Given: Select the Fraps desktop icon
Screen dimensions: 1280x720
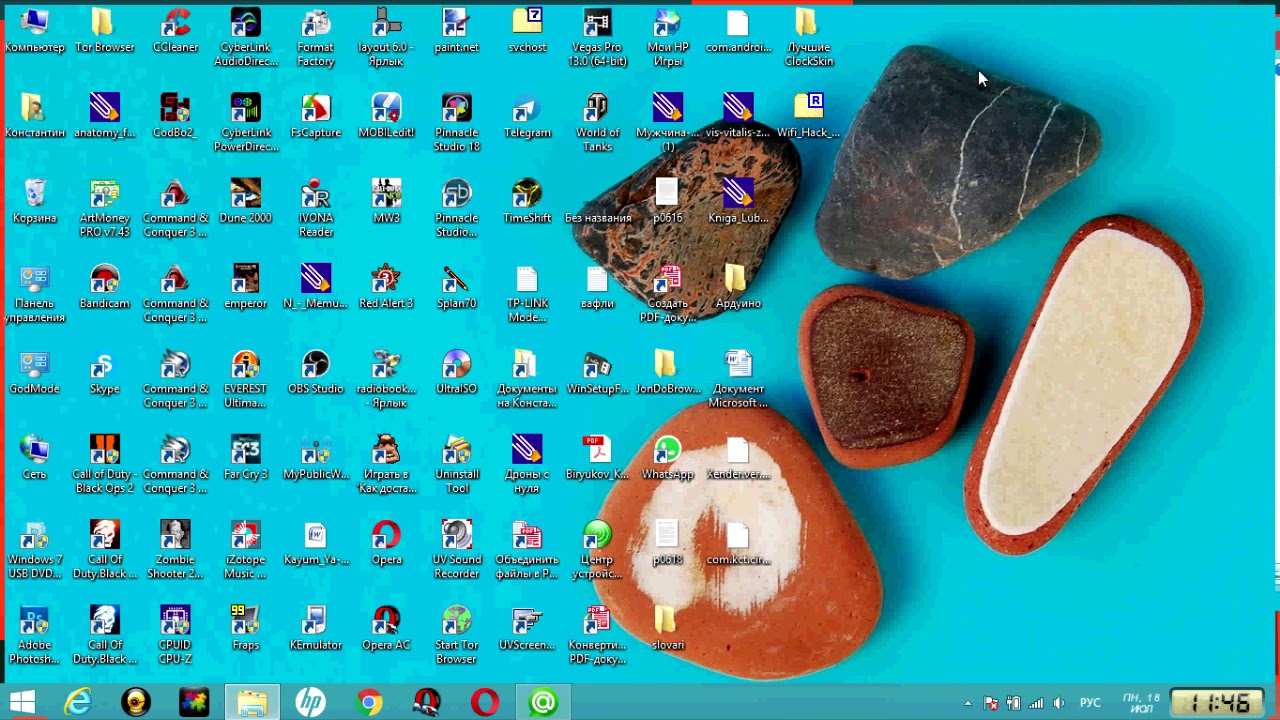Looking at the screenshot, I should click(x=245, y=628).
